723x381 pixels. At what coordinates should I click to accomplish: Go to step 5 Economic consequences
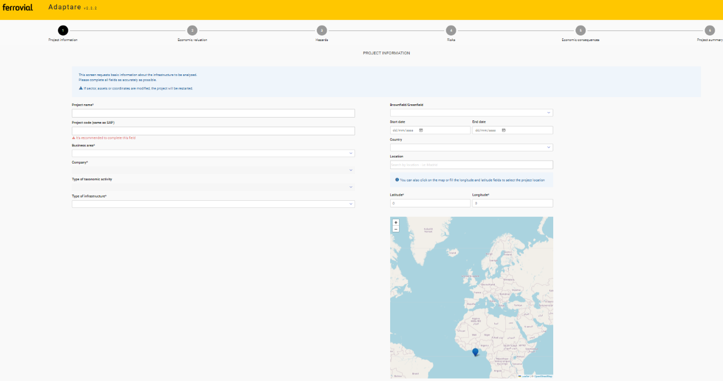click(581, 30)
